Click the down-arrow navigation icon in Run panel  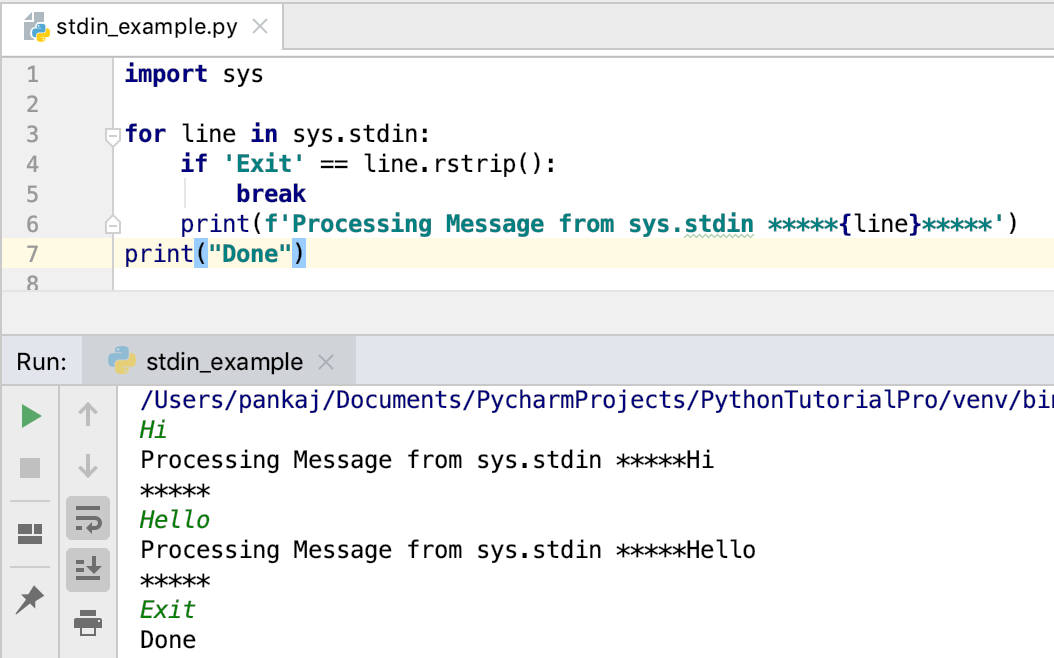[88, 468]
